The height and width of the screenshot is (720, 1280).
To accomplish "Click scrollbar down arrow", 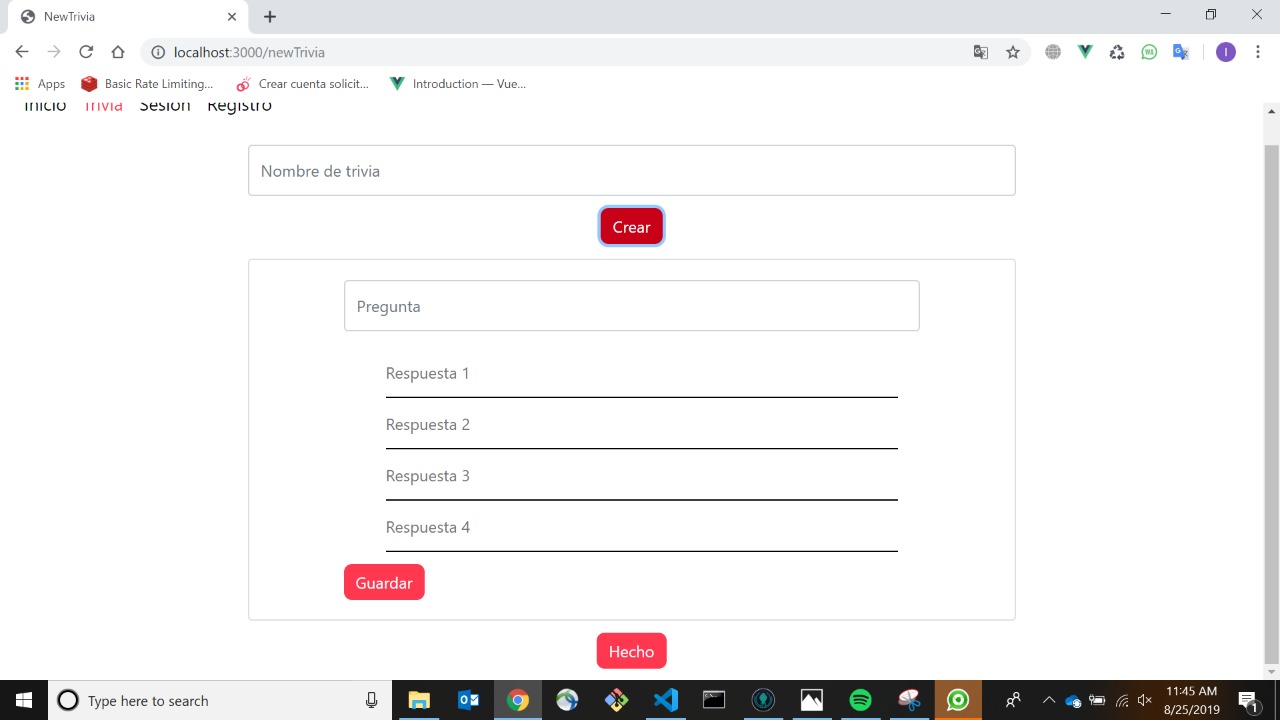I will (x=1272, y=672).
